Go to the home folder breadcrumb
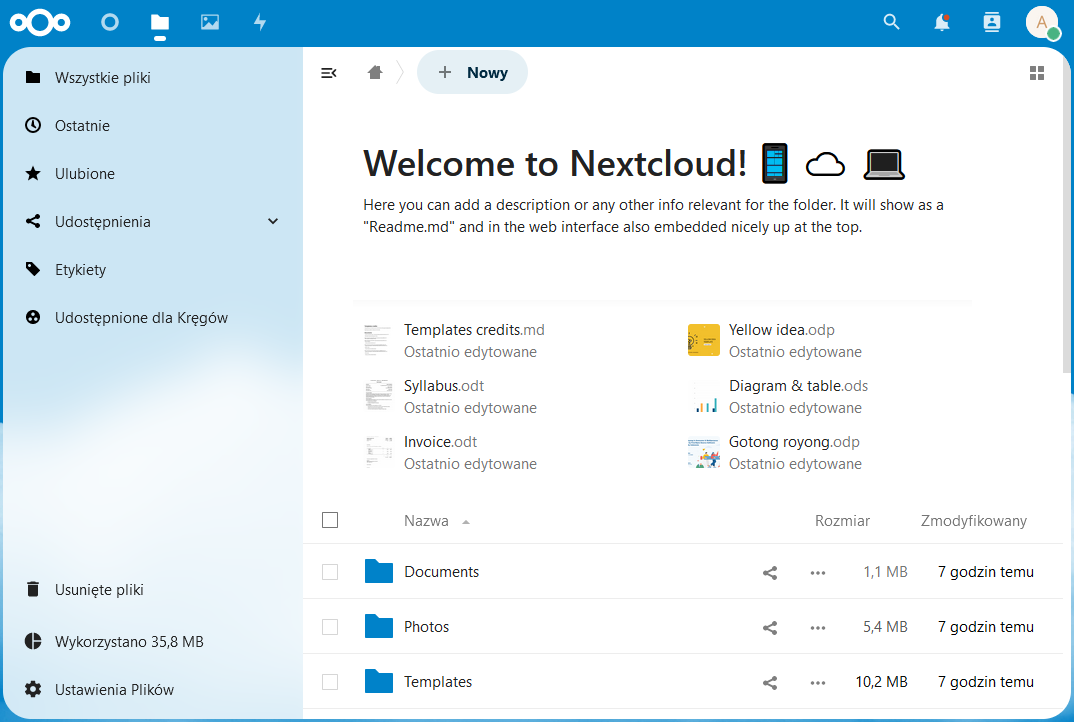 tap(375, 73)
